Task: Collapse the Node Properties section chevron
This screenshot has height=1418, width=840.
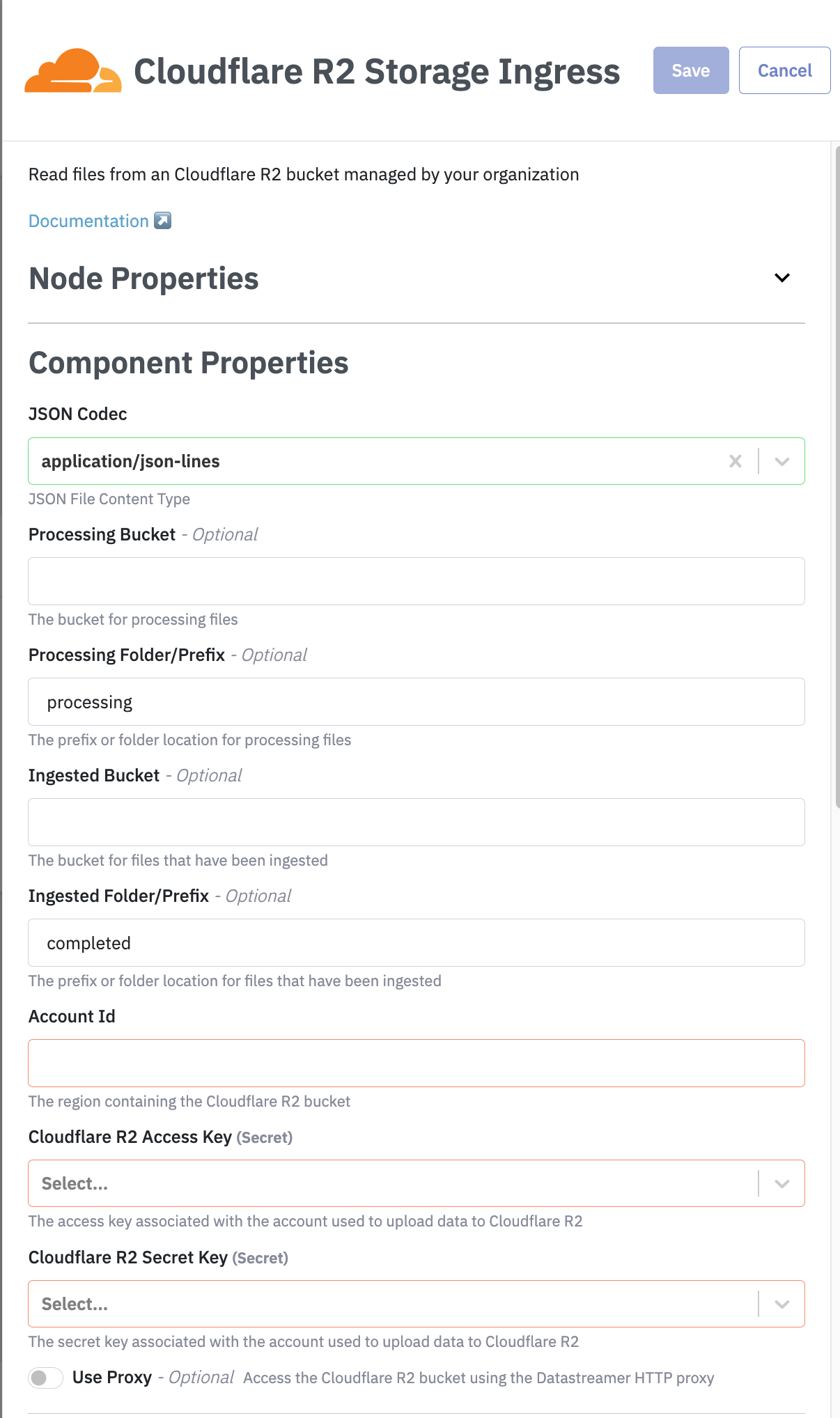Action: [x=781, y=278]
